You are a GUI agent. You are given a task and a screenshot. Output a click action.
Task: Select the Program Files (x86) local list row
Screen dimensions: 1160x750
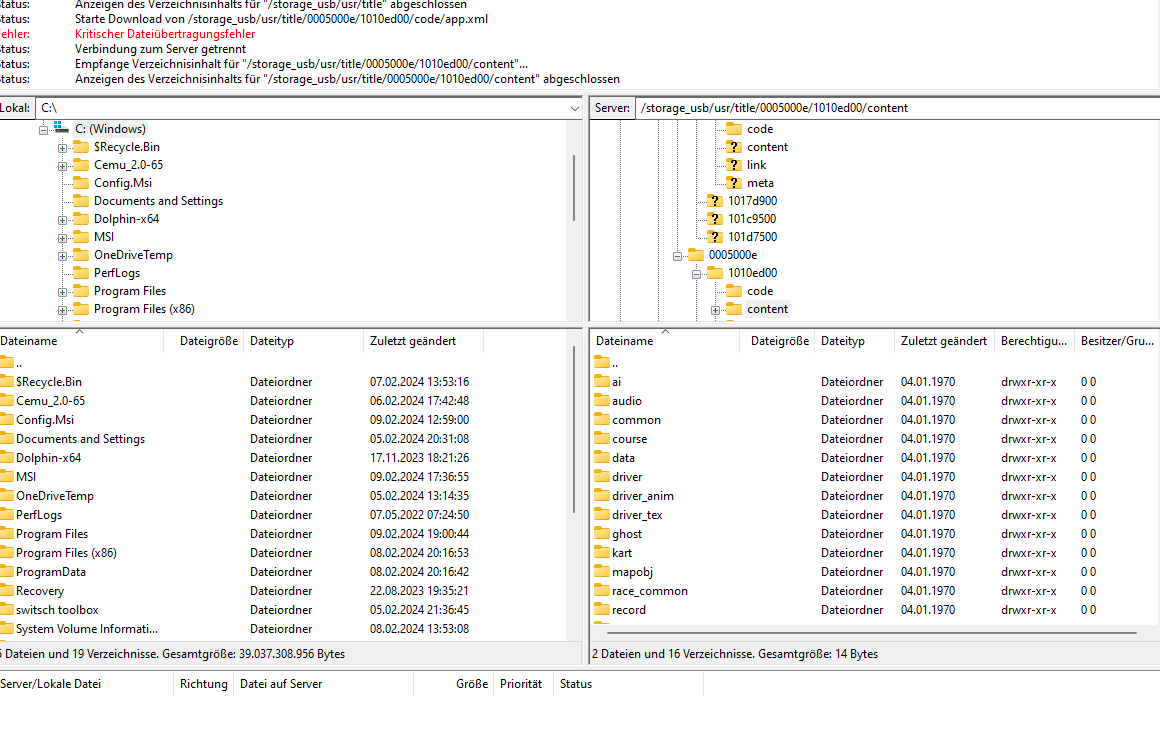(x=283, y=553)
